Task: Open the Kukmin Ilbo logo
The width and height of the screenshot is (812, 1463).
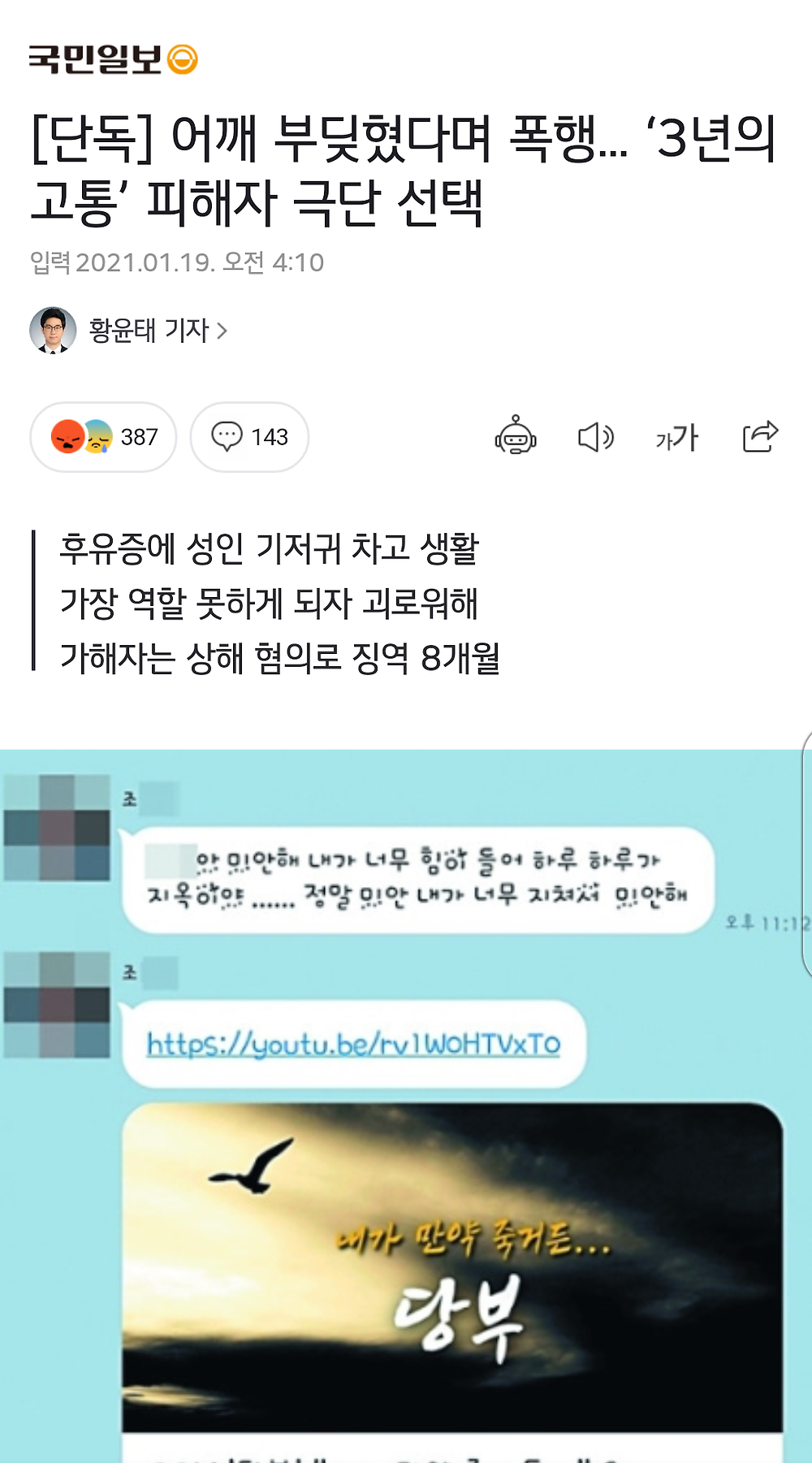Action: point(113,59)
